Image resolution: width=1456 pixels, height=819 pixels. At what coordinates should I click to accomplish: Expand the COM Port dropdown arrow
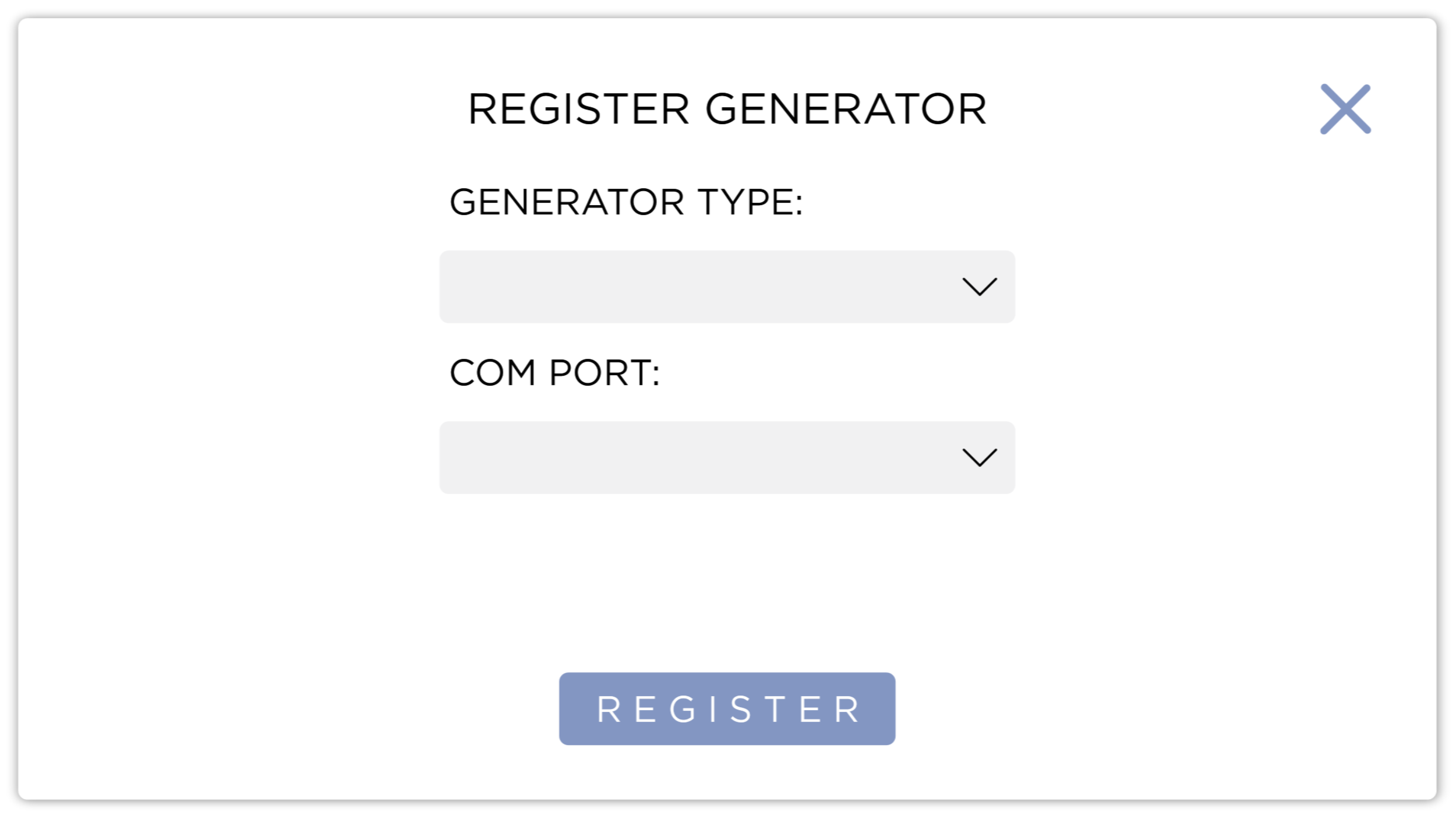point(980,457)
